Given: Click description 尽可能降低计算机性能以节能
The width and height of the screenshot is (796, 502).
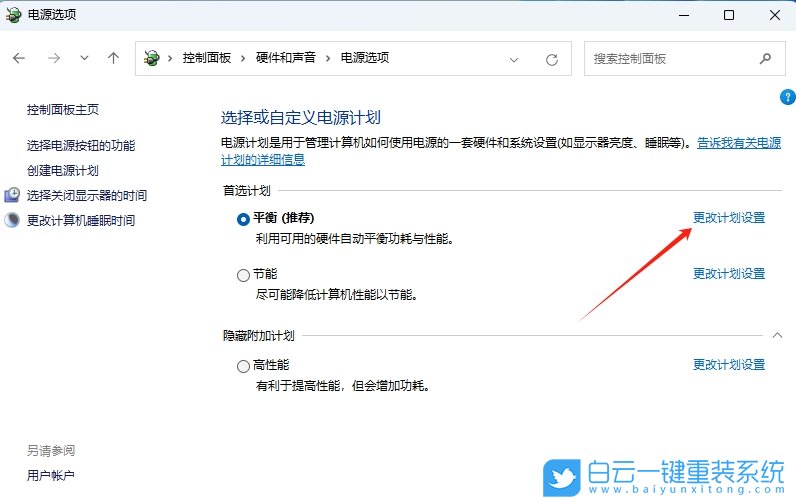Looking at the screenshot, I should point(337,294).
